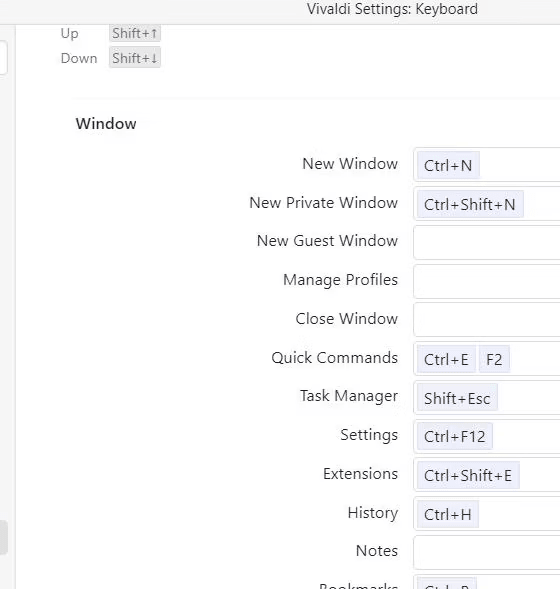Select the Ctrl+Shift+N shortcut chip
The image size is (560, 589).
tap(470, 204)
